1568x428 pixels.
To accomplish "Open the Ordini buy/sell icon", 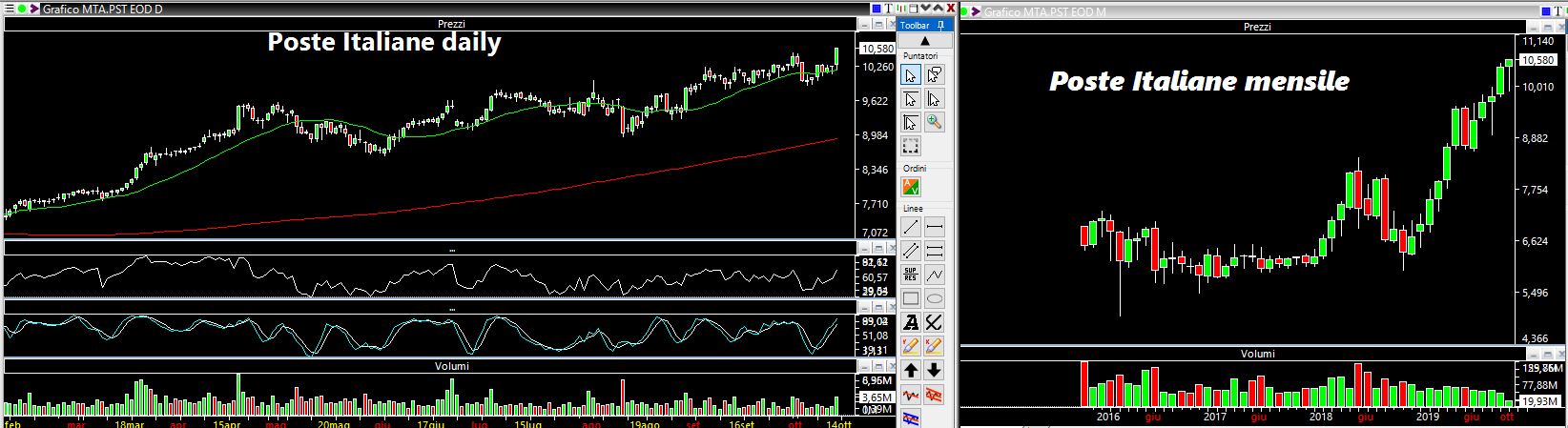I will tap(911, 188).
